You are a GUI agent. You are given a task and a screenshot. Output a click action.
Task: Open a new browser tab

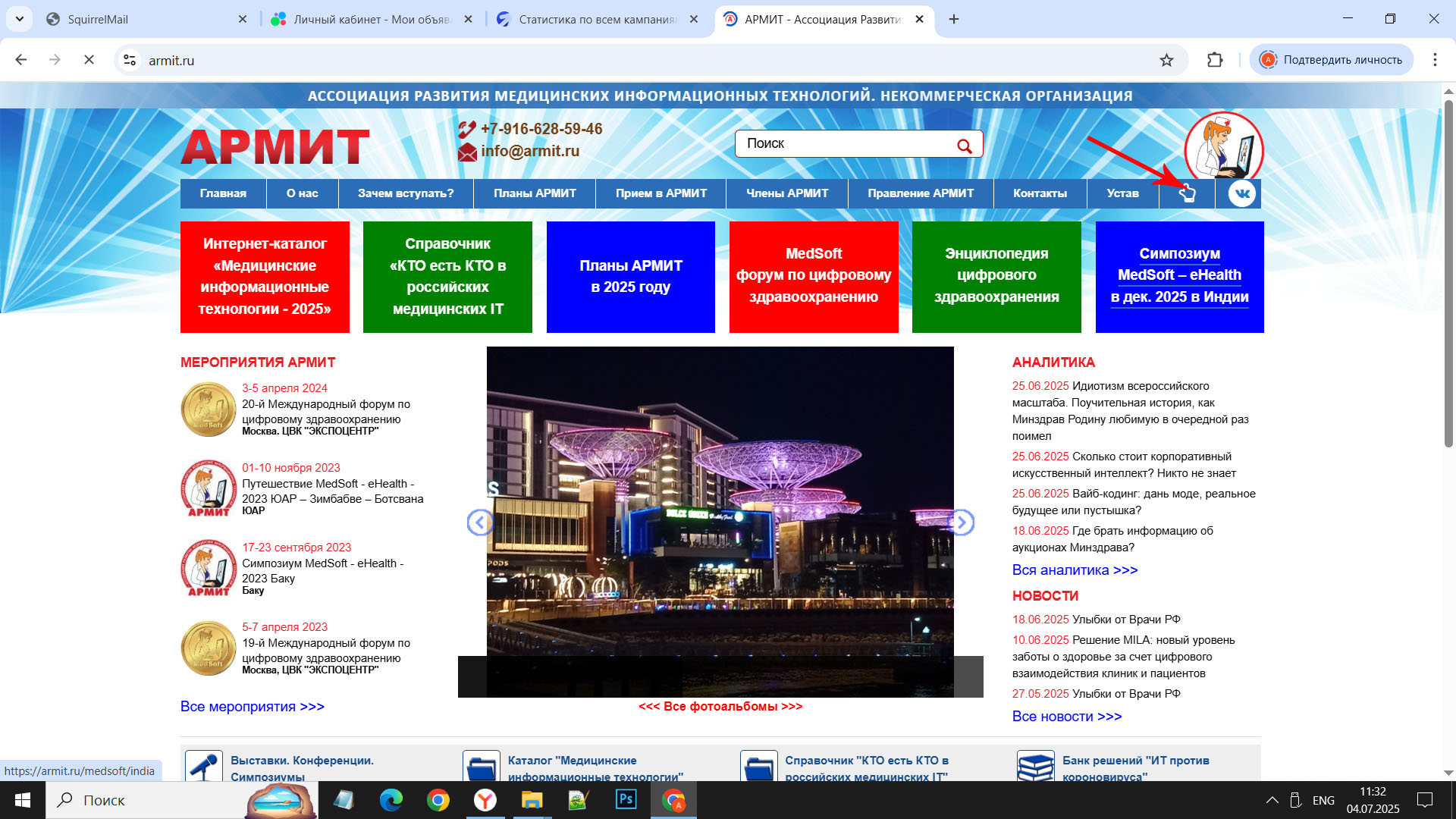(954, 19)
